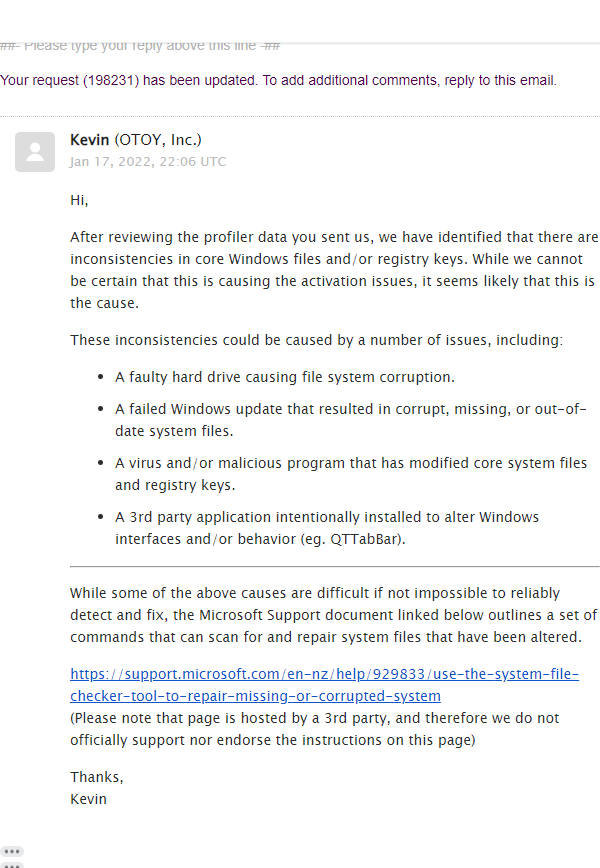Click the QTTabBar 3rd party application bullet
This screenshot has width=600, height=868.
[x=326, y=527]
